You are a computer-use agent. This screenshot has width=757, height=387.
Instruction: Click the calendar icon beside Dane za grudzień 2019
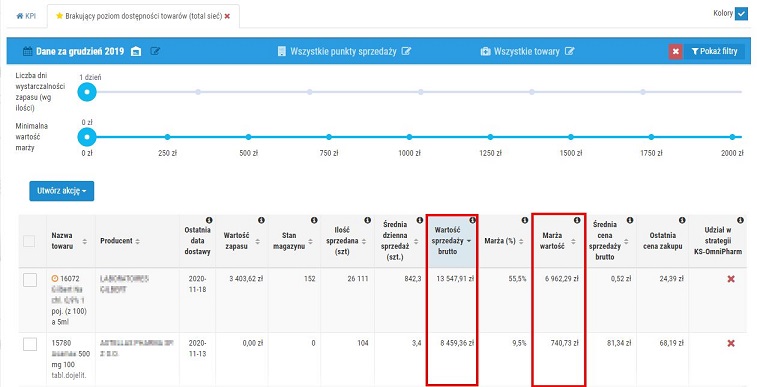click(28, 51)
